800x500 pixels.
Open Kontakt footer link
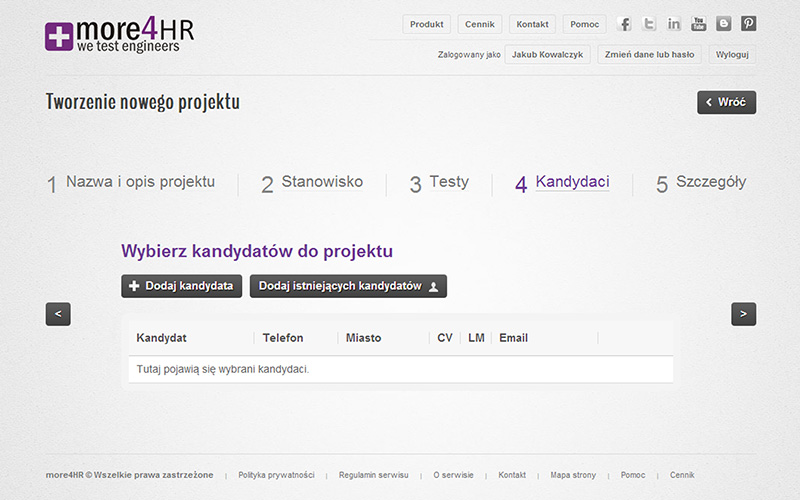point(512,475)
